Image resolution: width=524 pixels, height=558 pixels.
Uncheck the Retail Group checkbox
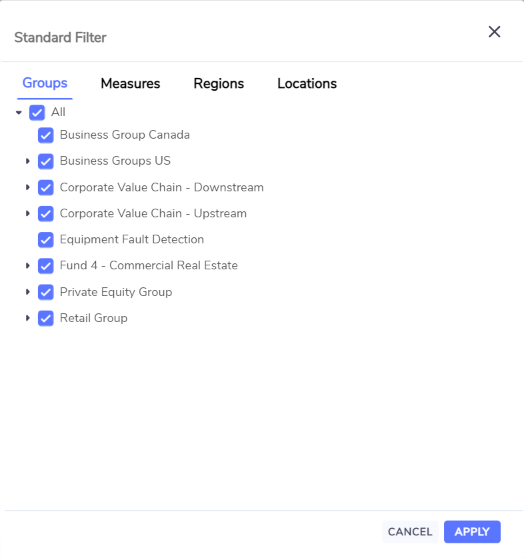click(x=46, y=318)
